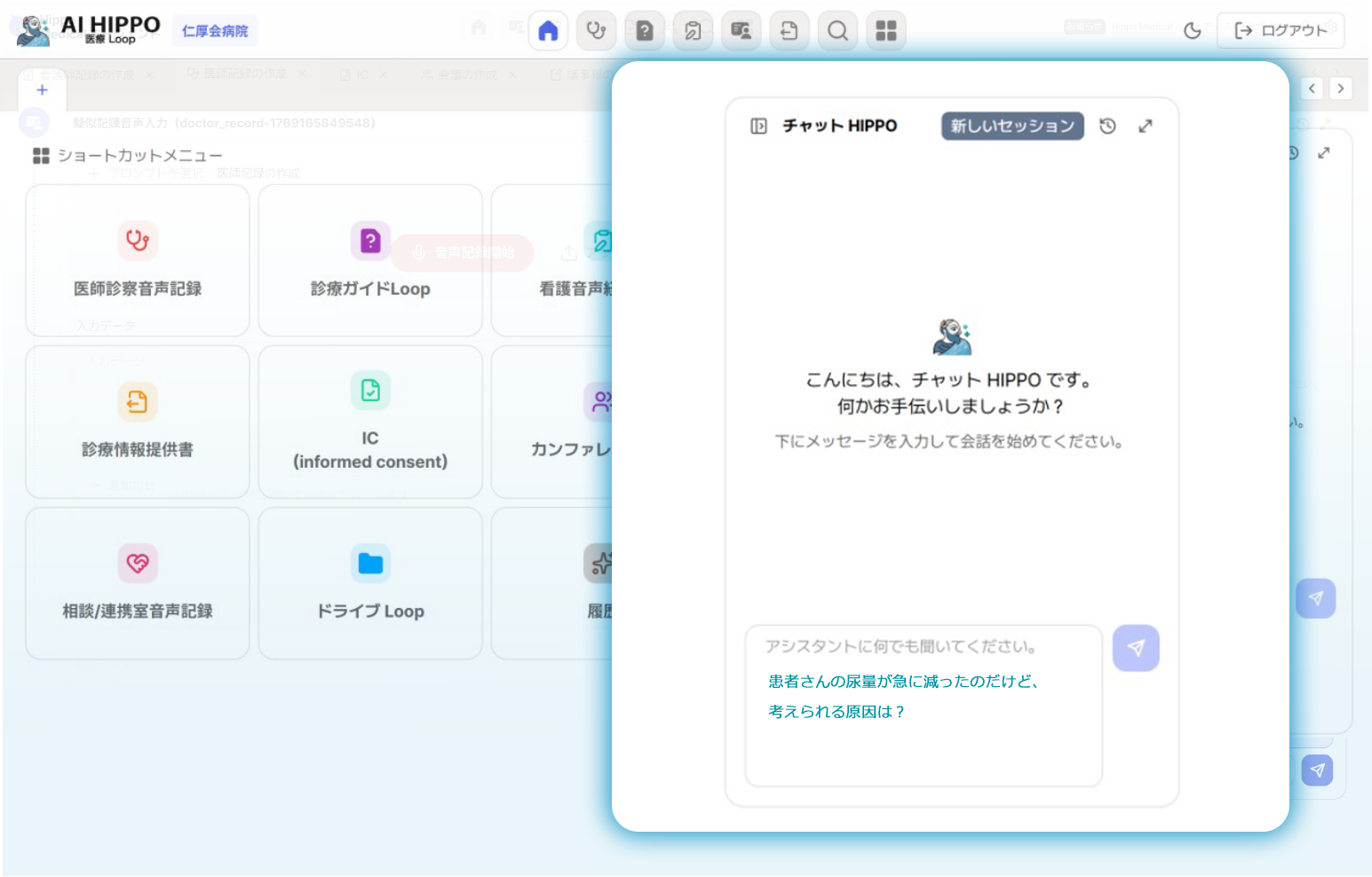Click the session history clock icon in chat
This screenshot has height=877, width=1372.
click(1107, 126)
